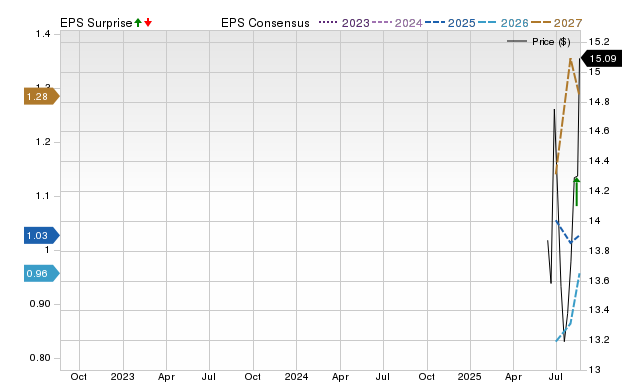This screenshot has height=382, width=640.
Task: Select the 2024 consensus legend entry
Action: (x=397, y=23)
